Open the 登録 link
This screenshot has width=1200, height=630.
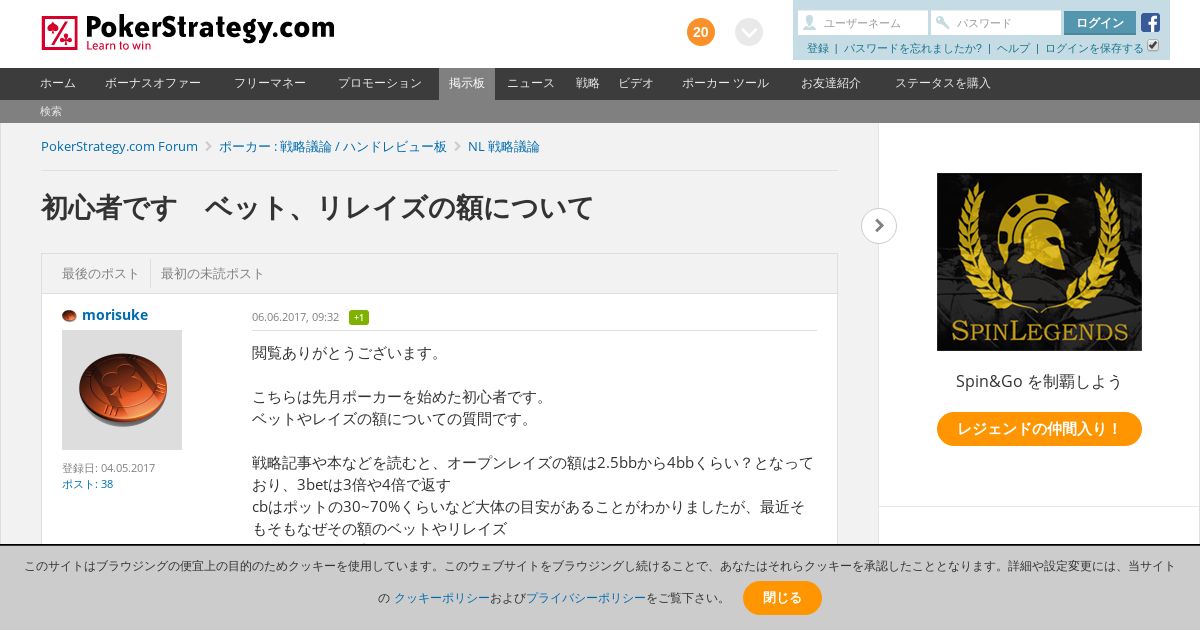[x=818, y=48]
